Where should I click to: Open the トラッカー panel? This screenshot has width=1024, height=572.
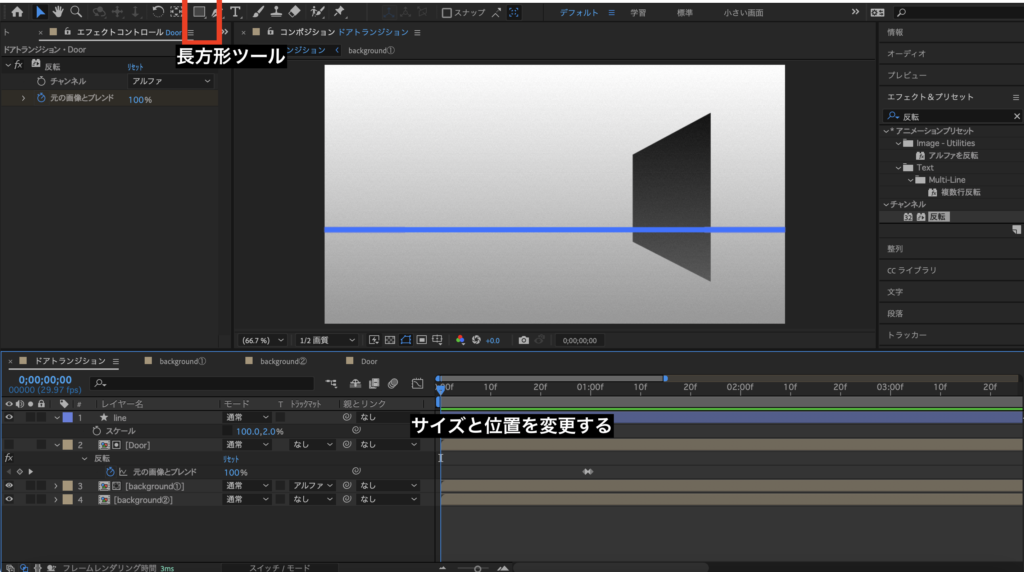pos(907,334)
